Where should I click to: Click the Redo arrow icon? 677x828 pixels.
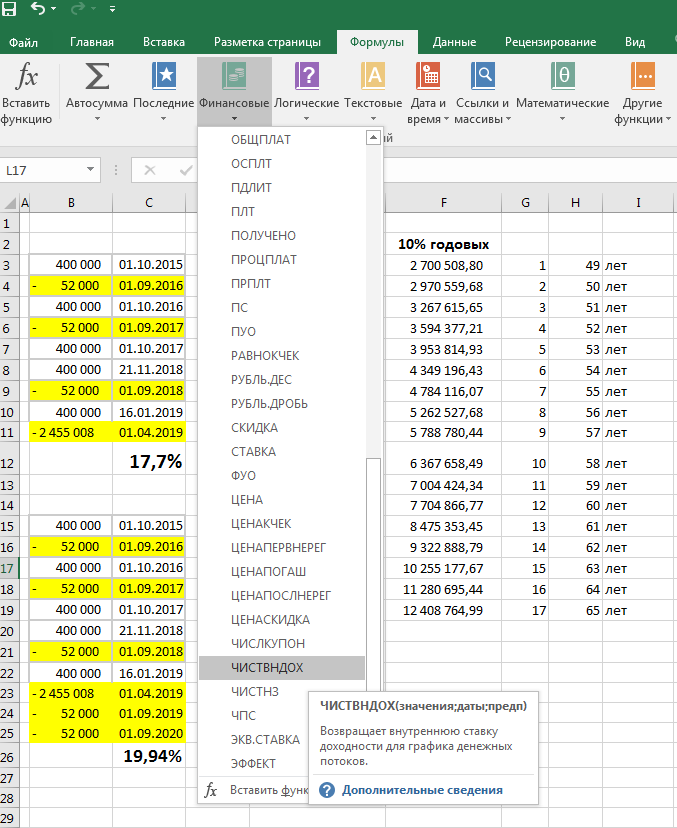point(77,8)
